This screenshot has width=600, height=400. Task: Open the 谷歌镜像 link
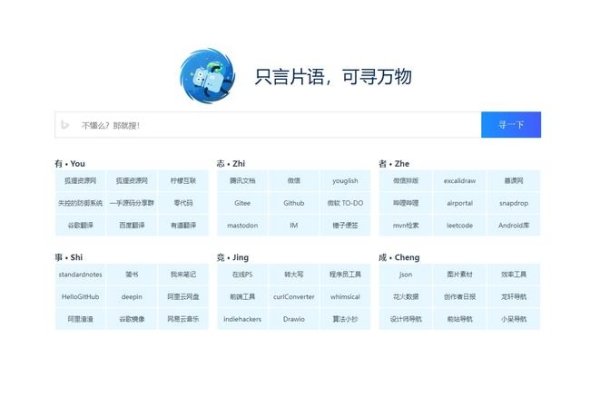pyautogui.click(x=132, y=319)
